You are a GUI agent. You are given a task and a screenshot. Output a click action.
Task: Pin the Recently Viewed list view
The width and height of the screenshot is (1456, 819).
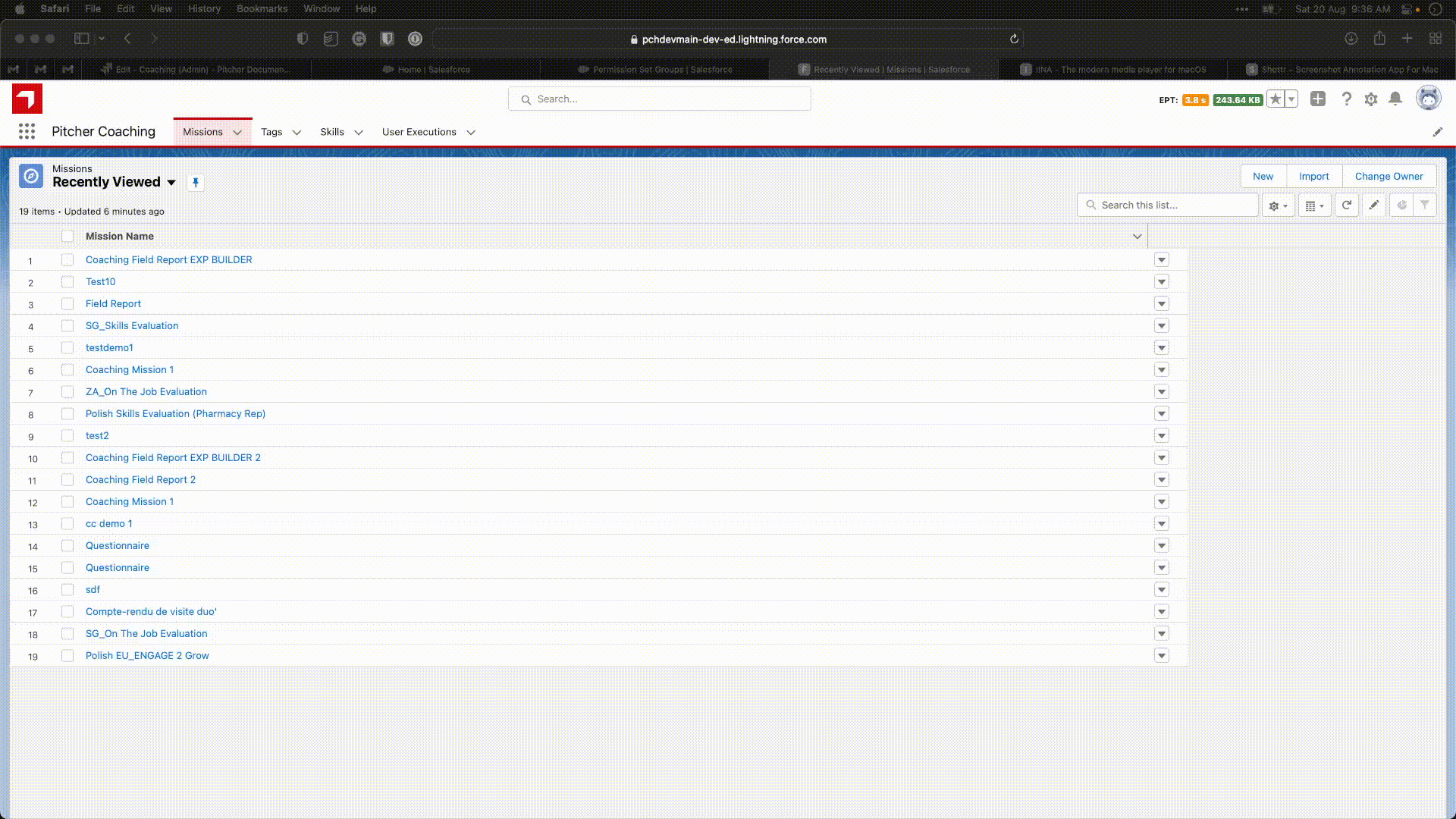coord(196,183)
